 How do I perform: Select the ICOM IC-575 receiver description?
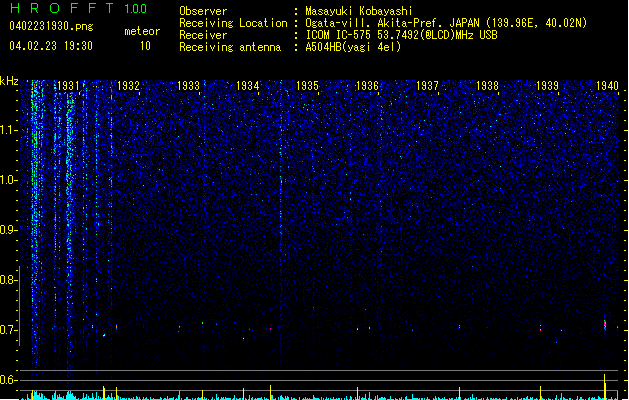point(401,35)
